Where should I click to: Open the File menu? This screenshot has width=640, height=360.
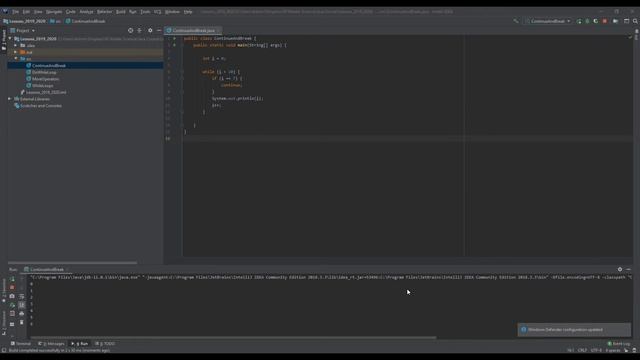(x=15, y=11)
